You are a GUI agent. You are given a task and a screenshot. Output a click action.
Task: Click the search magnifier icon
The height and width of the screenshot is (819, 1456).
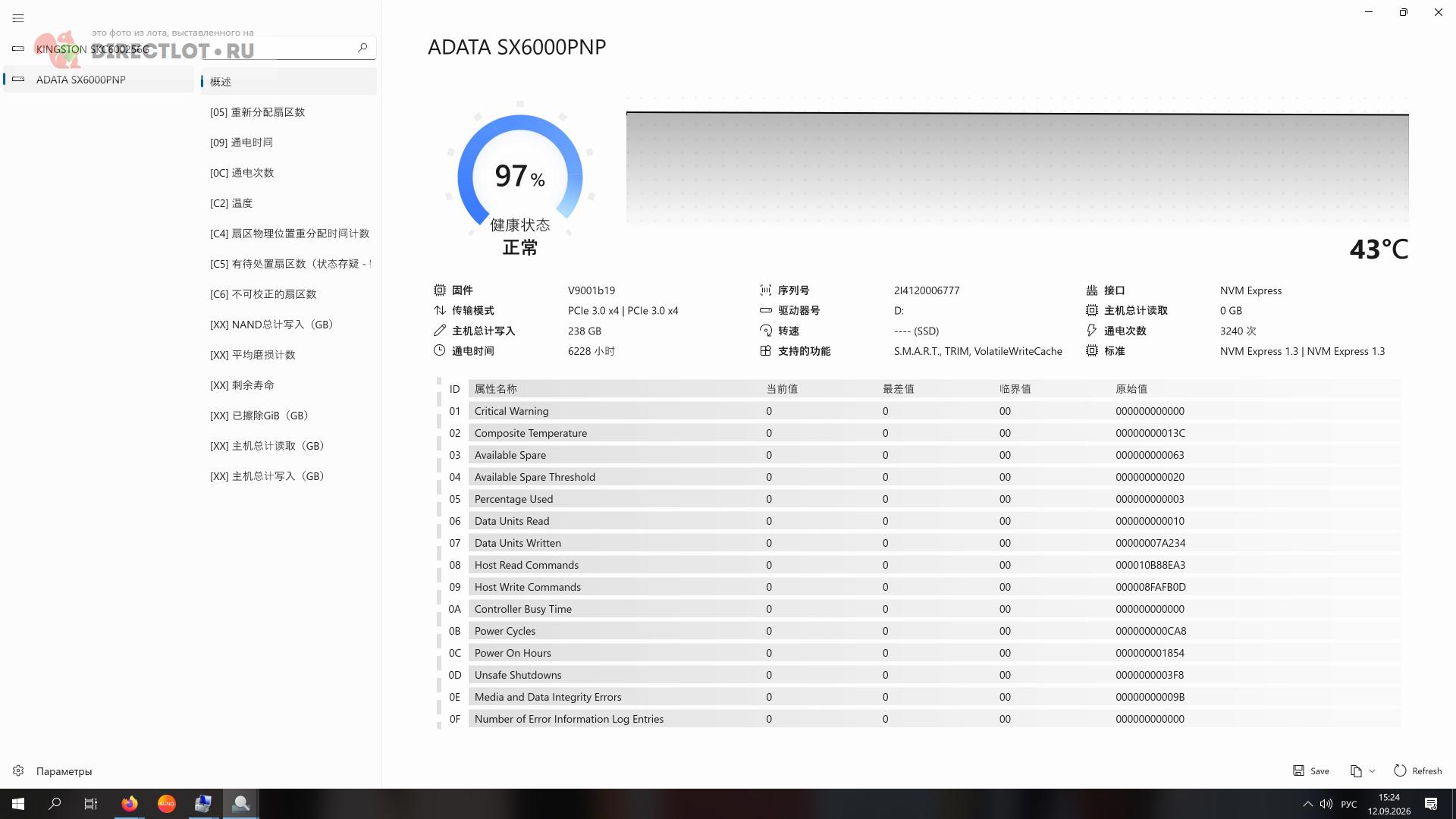[x=362, y=48]
